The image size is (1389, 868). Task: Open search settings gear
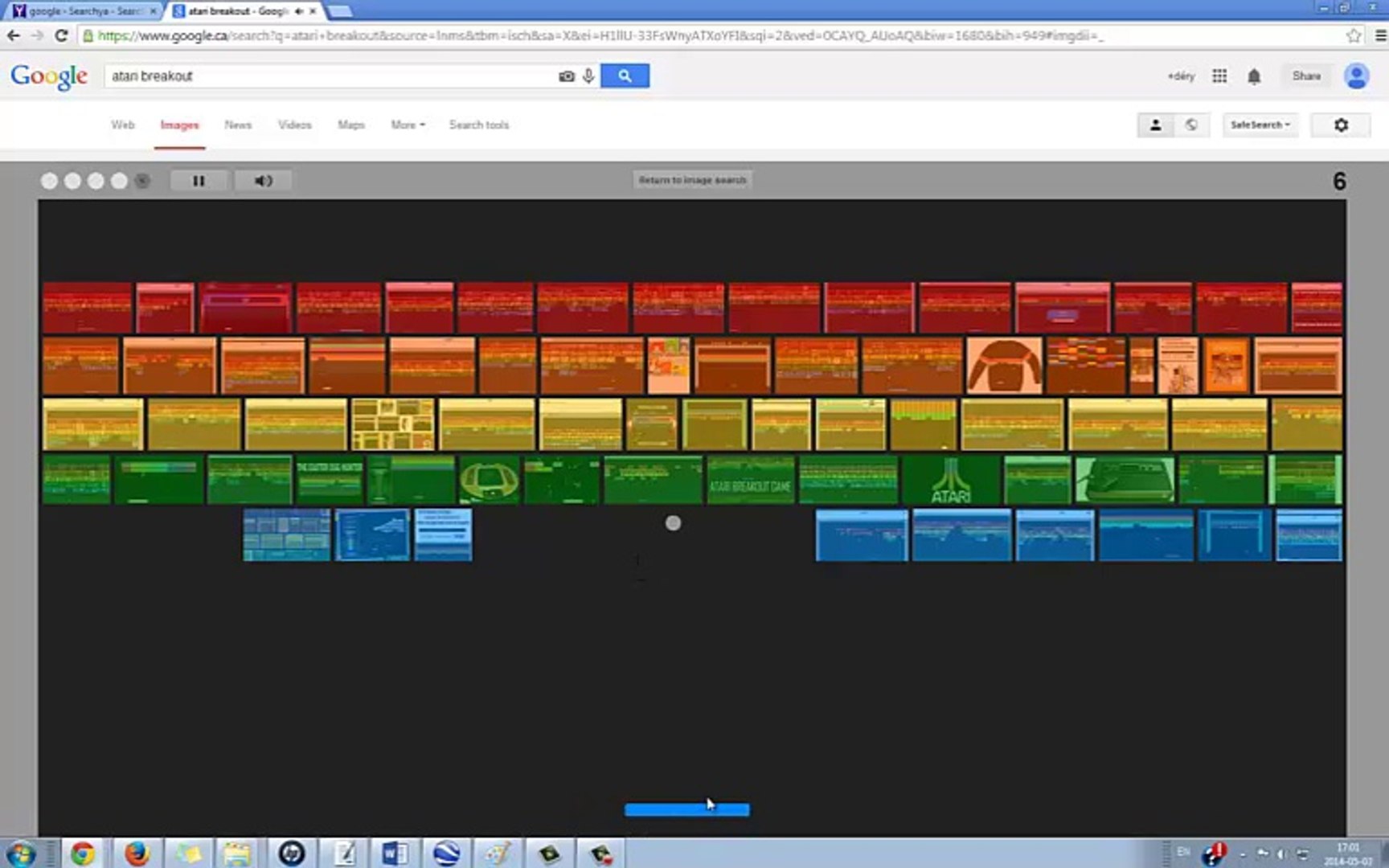[x=1341, y=125]
